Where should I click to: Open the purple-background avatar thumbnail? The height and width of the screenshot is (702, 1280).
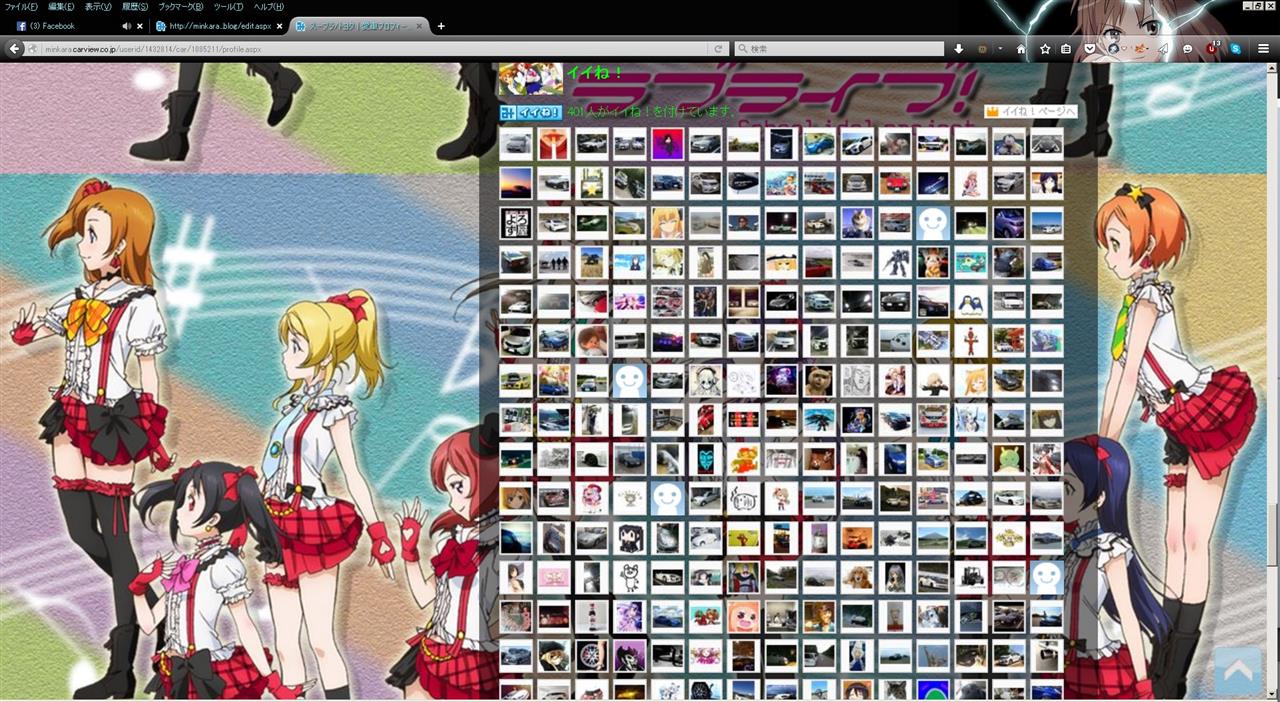point(668,144)
